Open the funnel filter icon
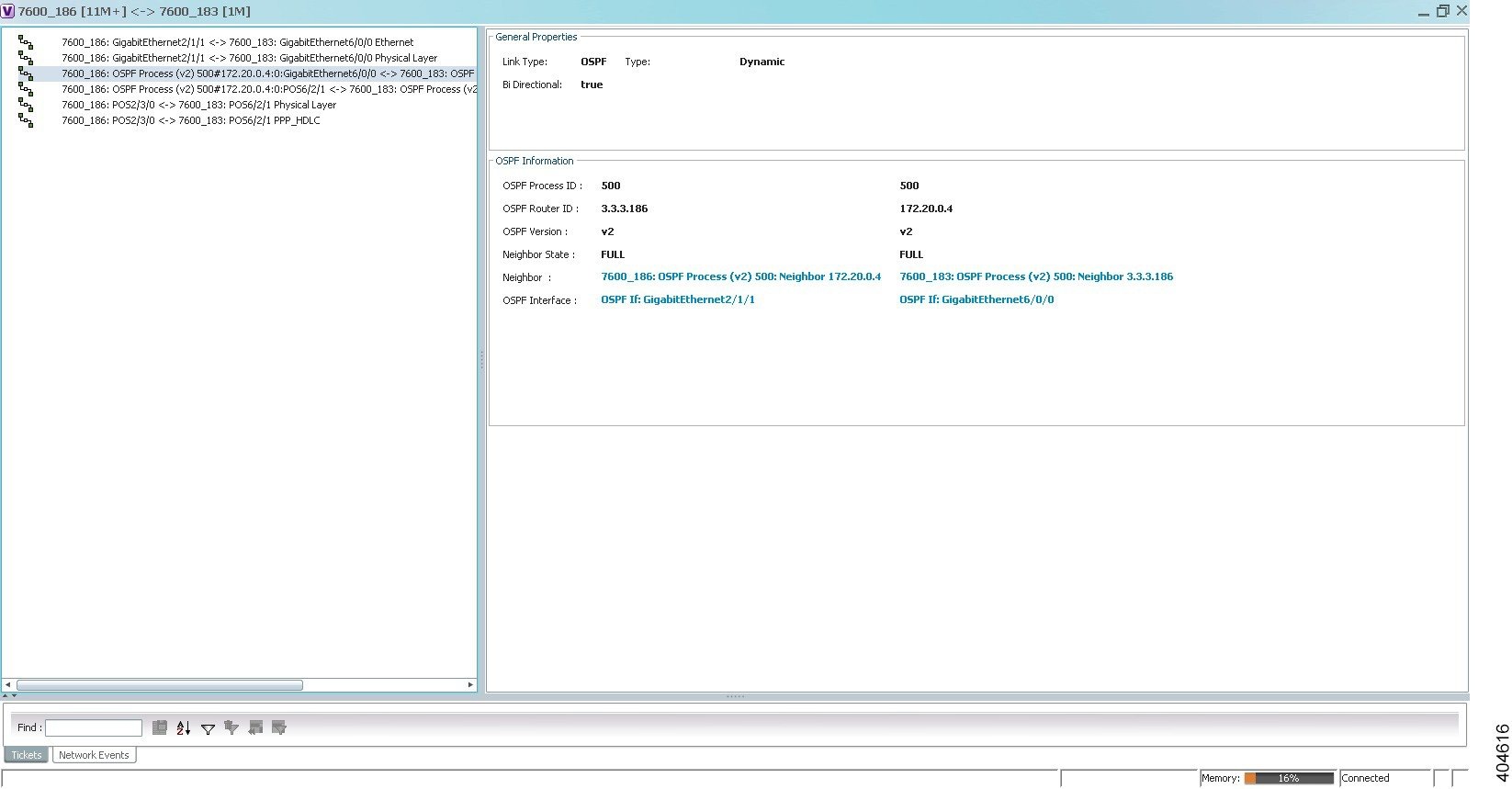This screenshot has height=789, width=1512. point(208,728)
